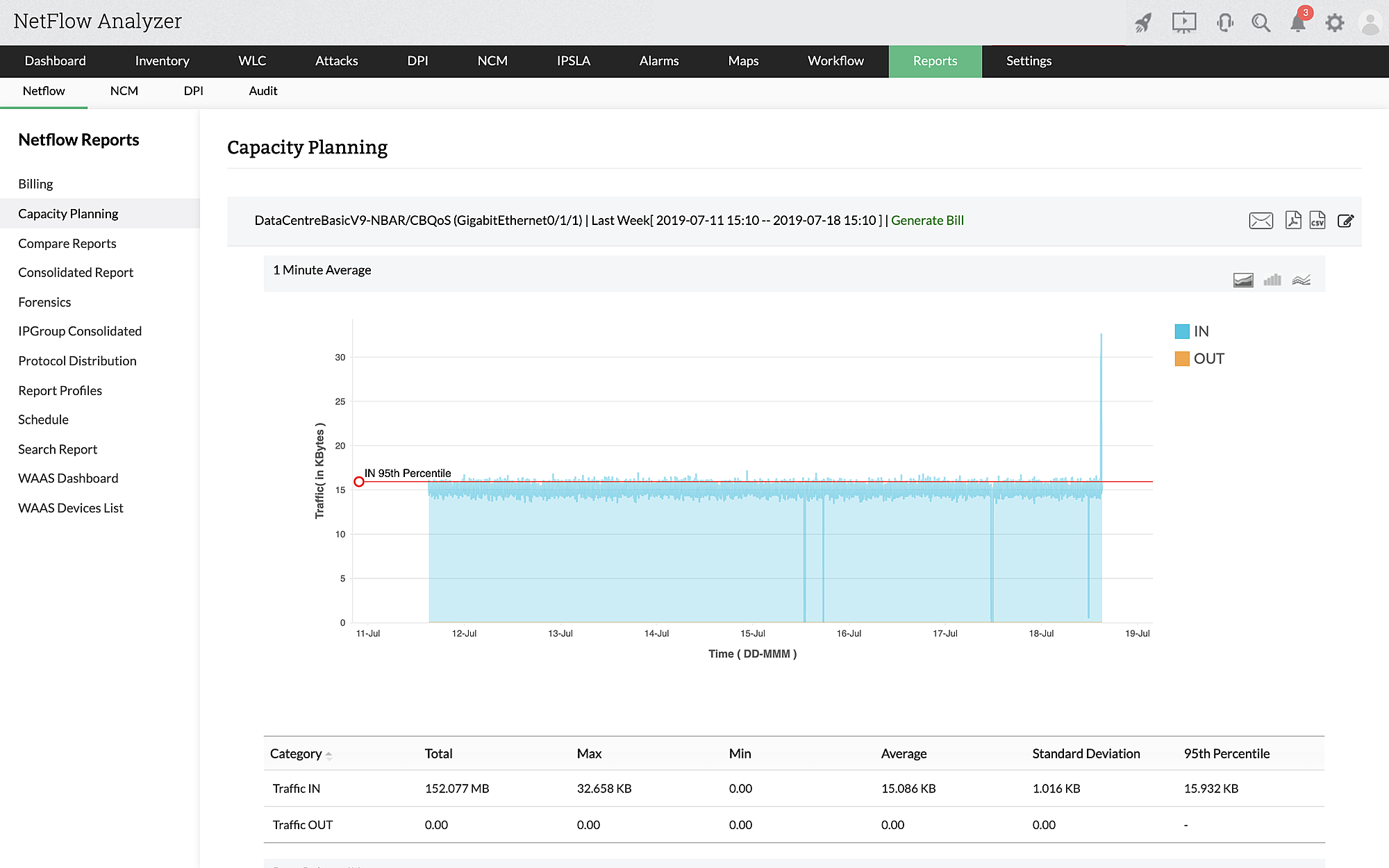1389x868 pixels.
Task: Switch to the bar chart view
Action: [1272, 280]
